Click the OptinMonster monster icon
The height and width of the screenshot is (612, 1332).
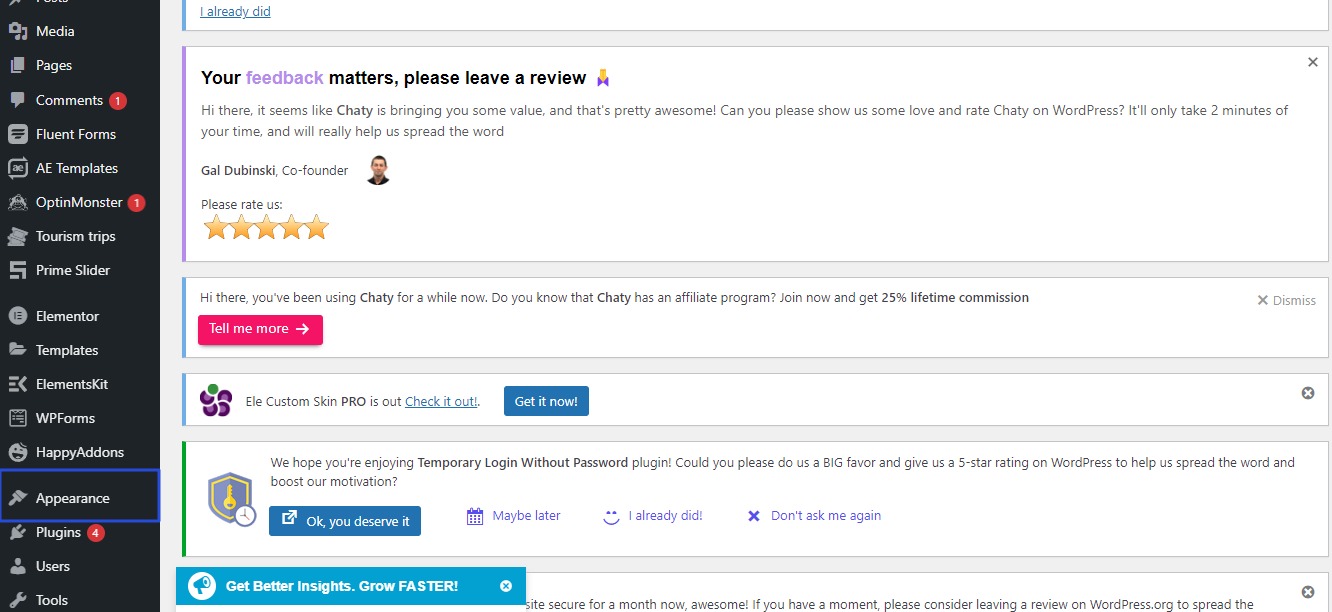point(17,202)
